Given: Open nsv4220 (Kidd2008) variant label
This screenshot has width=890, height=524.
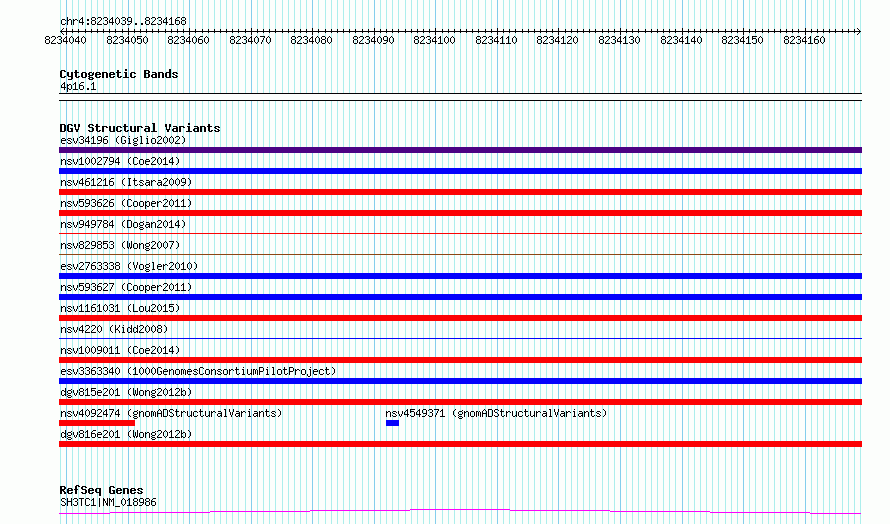Looking at the screenshot, I should tap(114, 329).
